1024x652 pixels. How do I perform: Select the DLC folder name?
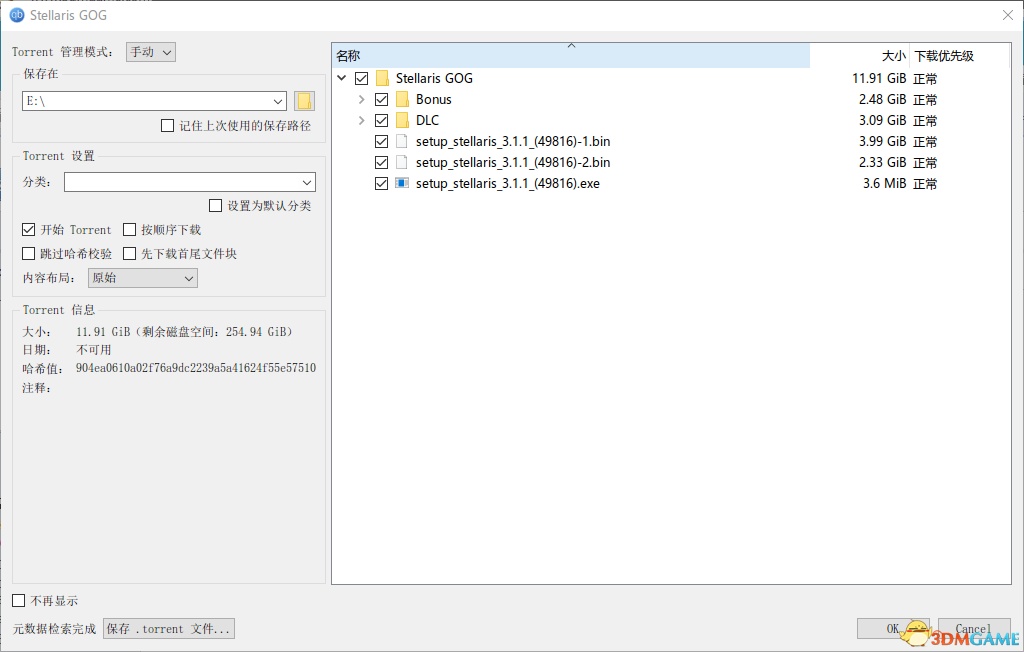tap(427, 120)
